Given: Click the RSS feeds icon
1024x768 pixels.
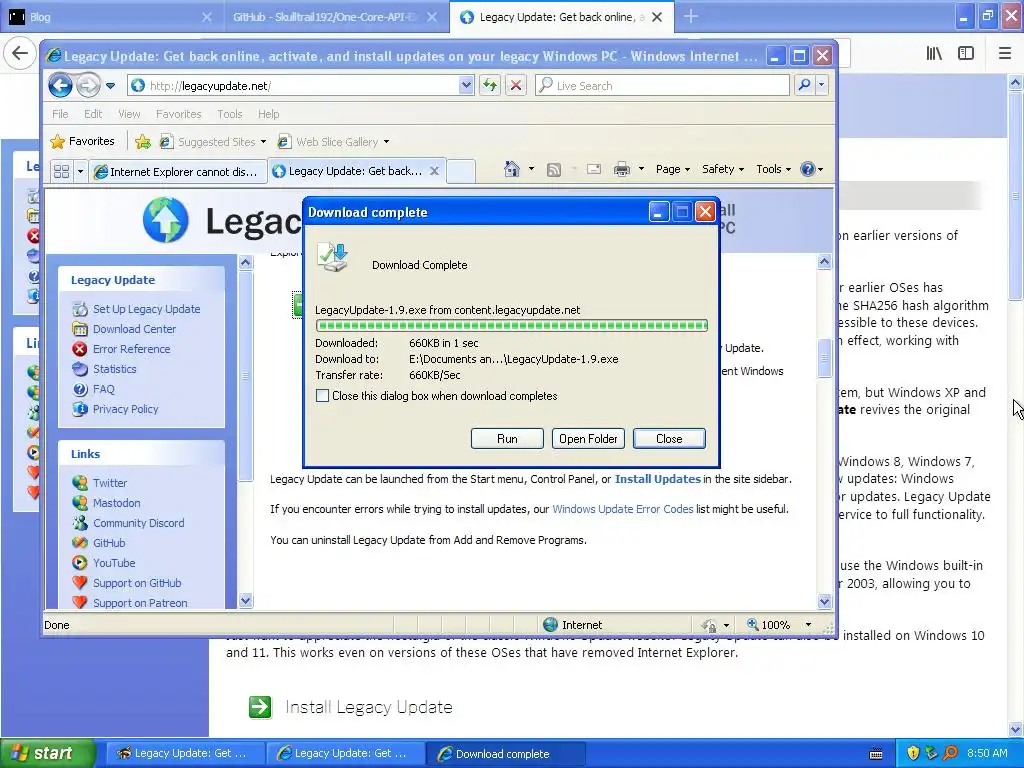Looking at the screenshot, I should click(x=554, y=170).
